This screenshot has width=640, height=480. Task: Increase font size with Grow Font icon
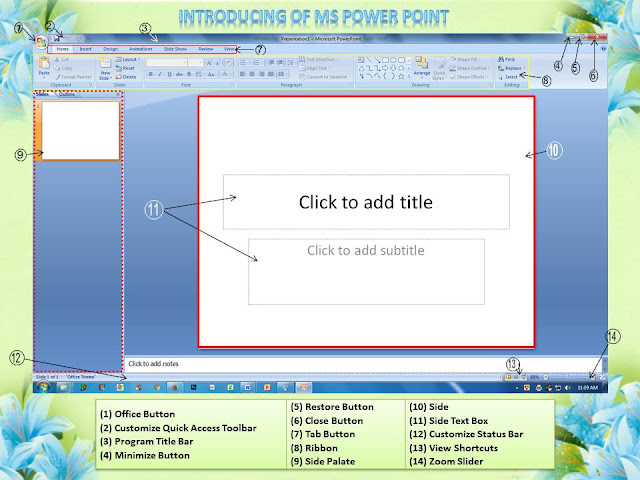point(209,62)
